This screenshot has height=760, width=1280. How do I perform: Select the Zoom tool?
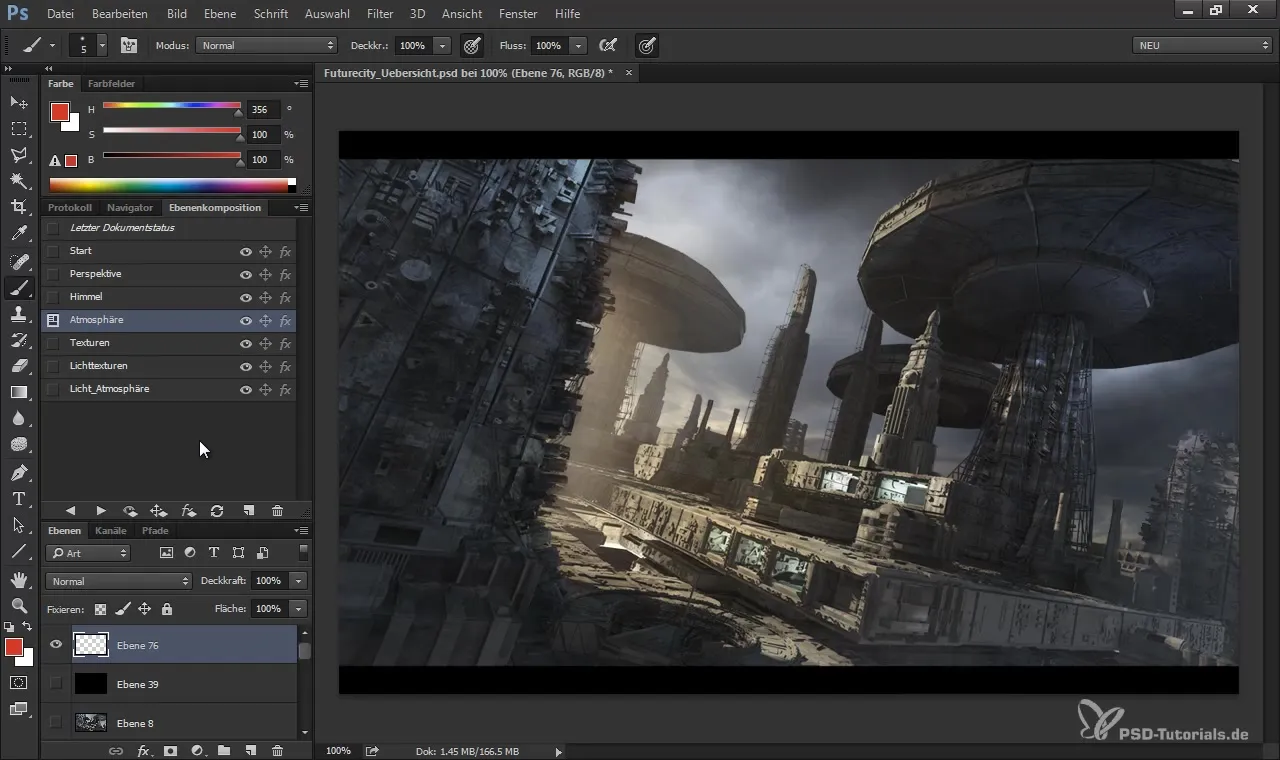[x=19, y=605]
